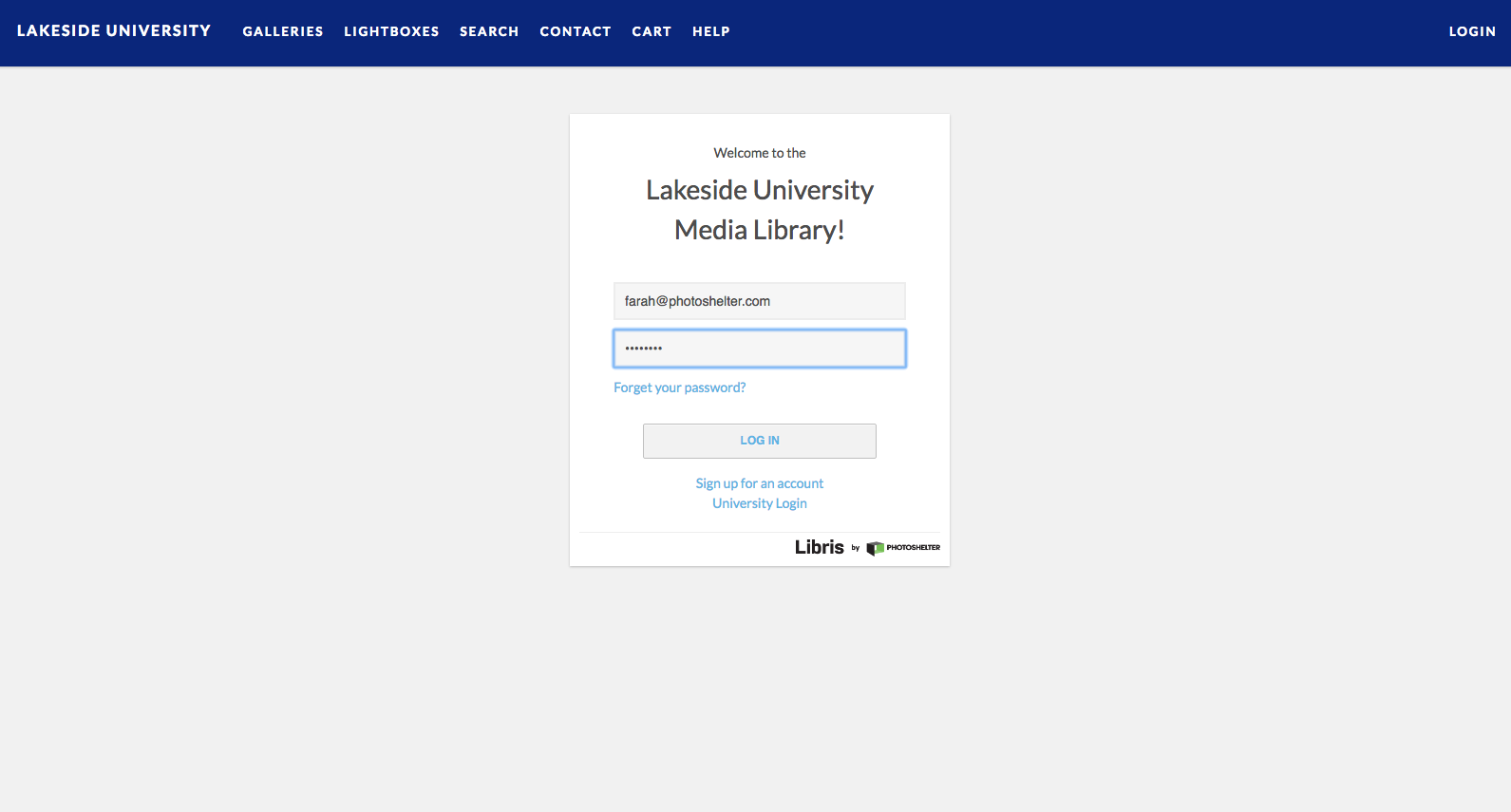Click the Libris logo in card footer
Image resolution: width=1511 pixels, height=812 pixels.
tap(819, 547)
